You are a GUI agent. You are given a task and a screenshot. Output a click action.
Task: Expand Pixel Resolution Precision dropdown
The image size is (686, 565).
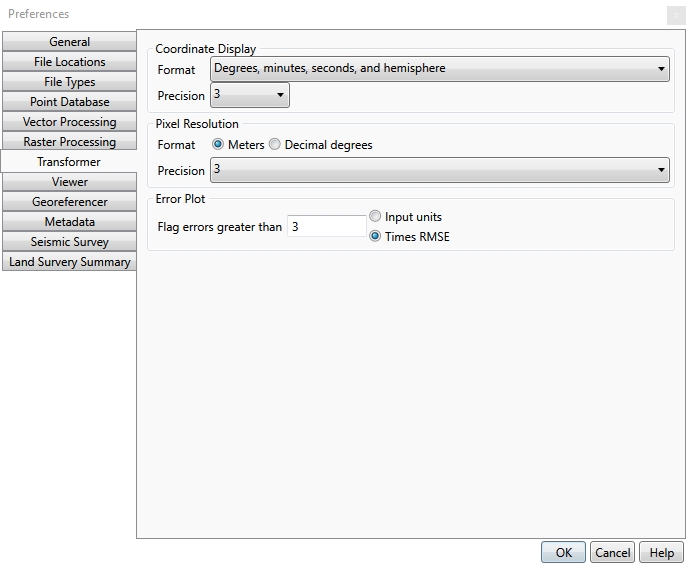[x=439, y=170]
